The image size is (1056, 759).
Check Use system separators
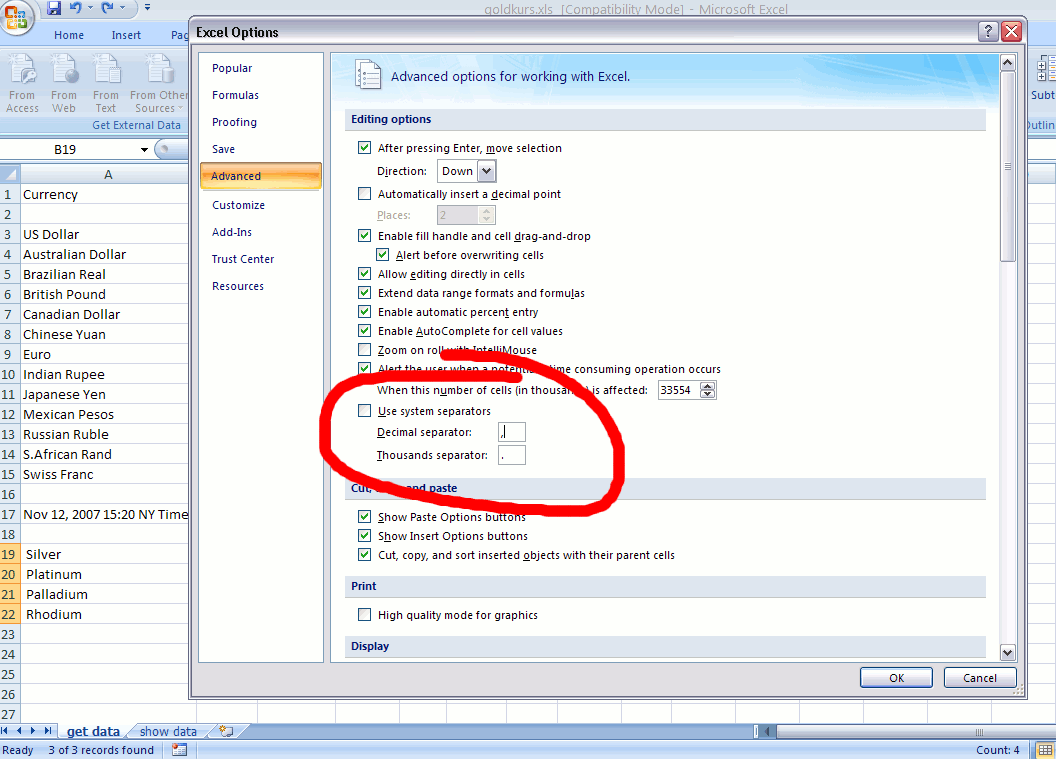click(x=364, y=411)
